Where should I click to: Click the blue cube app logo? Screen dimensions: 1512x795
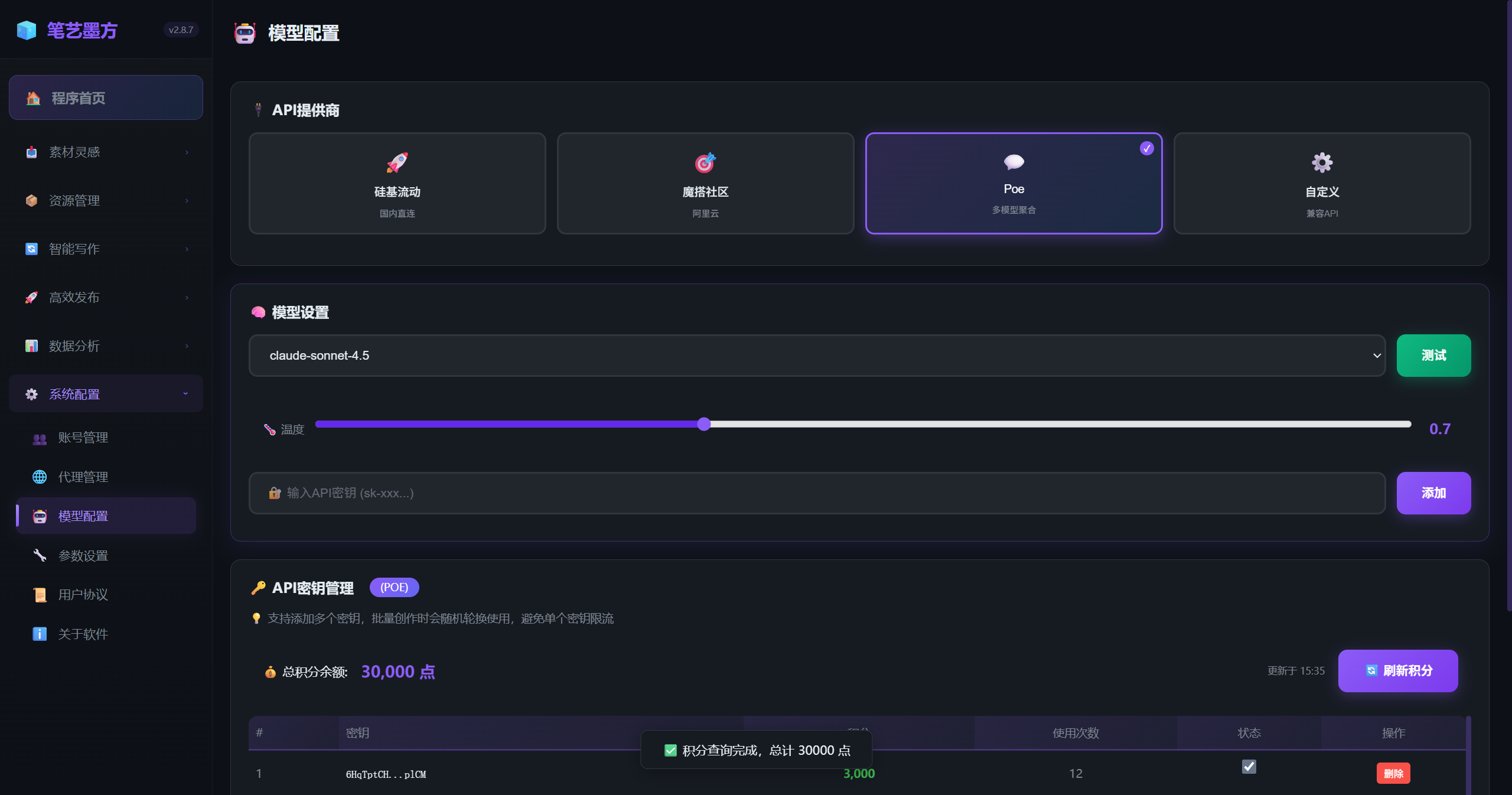[27, 30]
